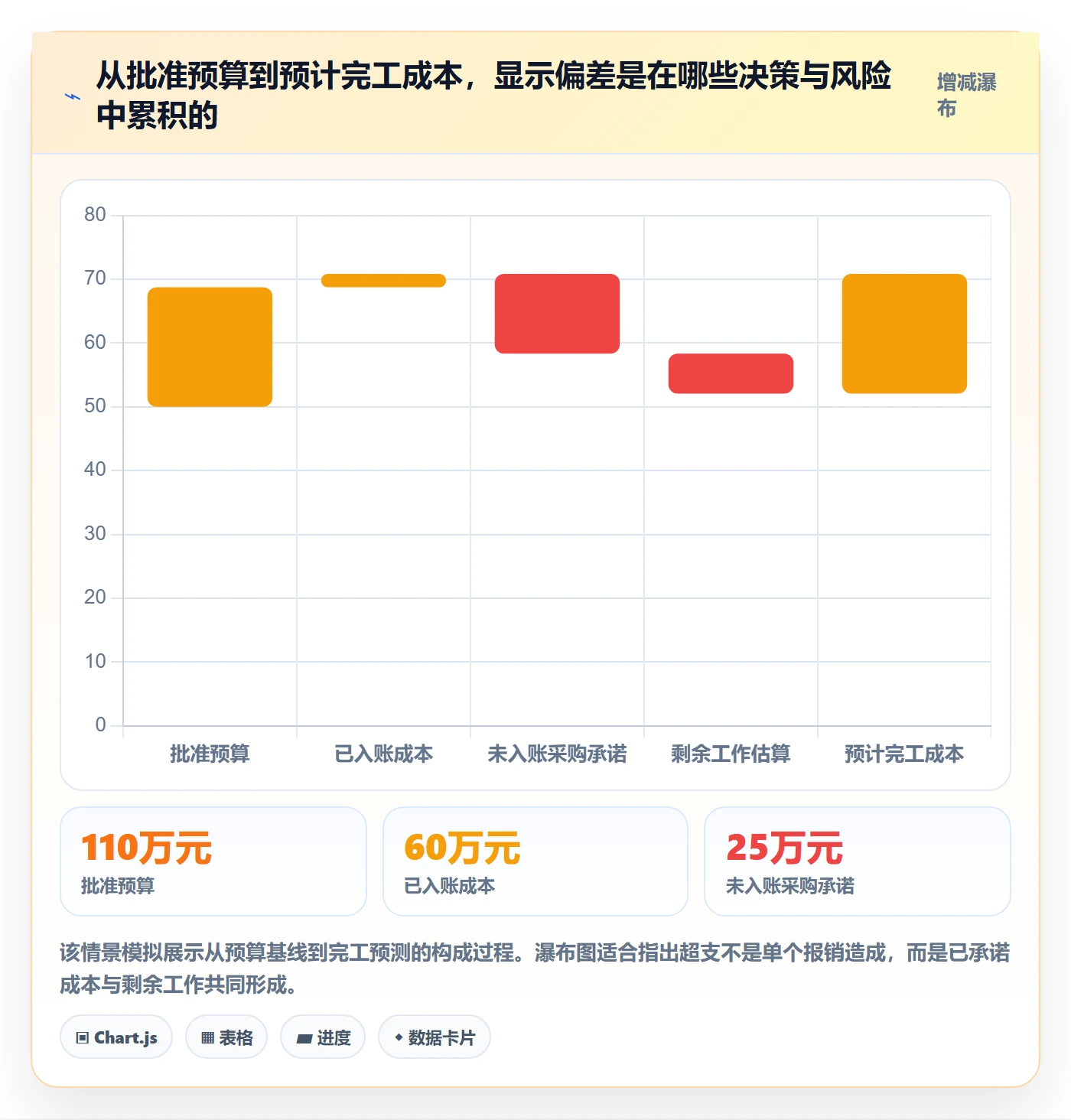Click the 批准预算 x-axis label
Screen dimensions: 1071x1120
click(x=210, y=754)
